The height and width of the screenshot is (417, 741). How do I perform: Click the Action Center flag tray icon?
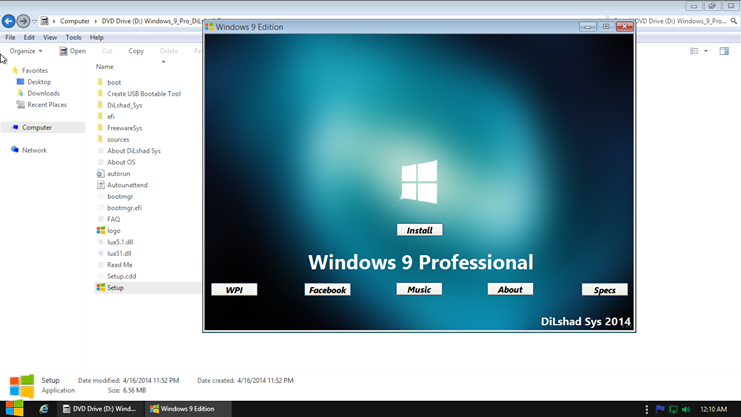coord(660,409)
